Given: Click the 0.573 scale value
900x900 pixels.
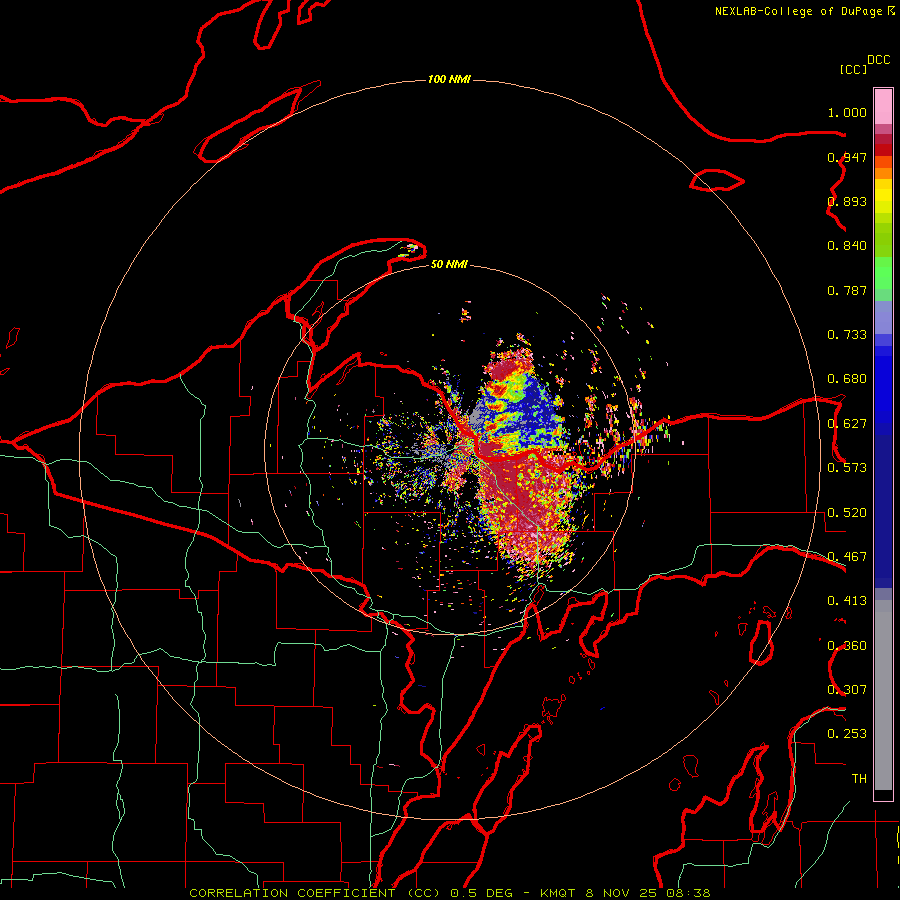Looking at the screenshot, I should [x=847, y=468].
